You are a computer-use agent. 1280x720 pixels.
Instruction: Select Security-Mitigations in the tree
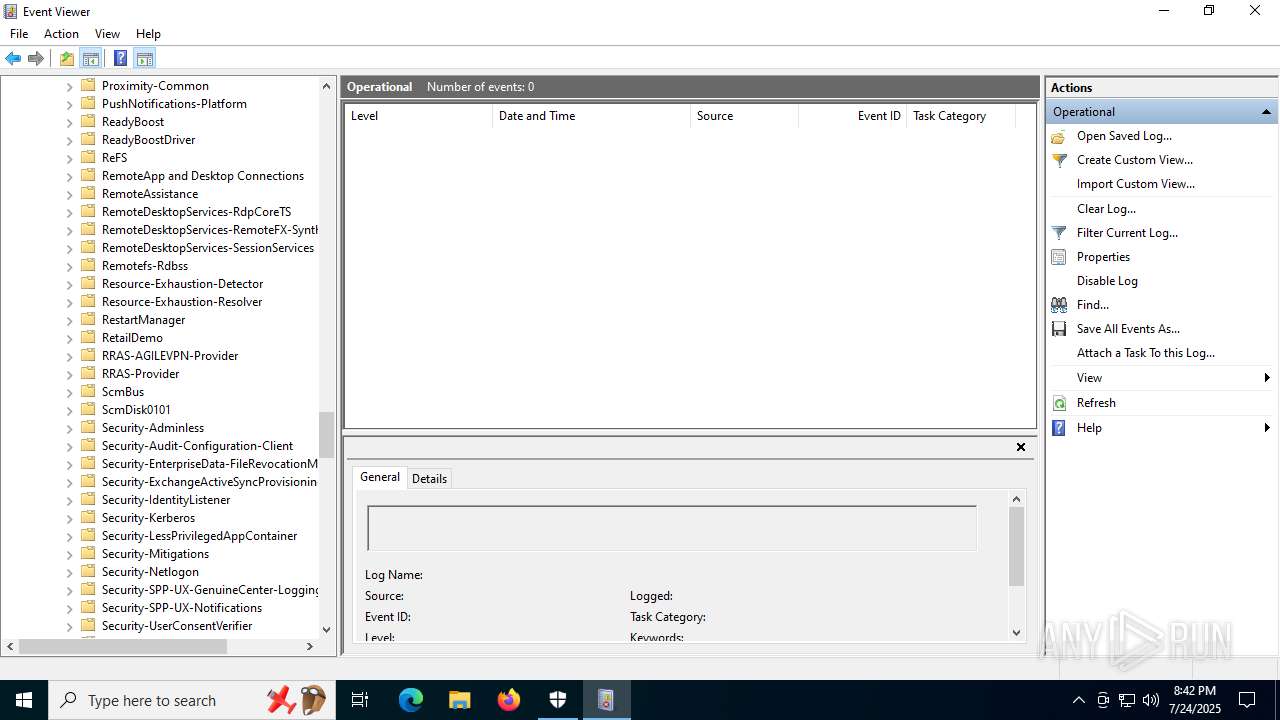[155, 554]
